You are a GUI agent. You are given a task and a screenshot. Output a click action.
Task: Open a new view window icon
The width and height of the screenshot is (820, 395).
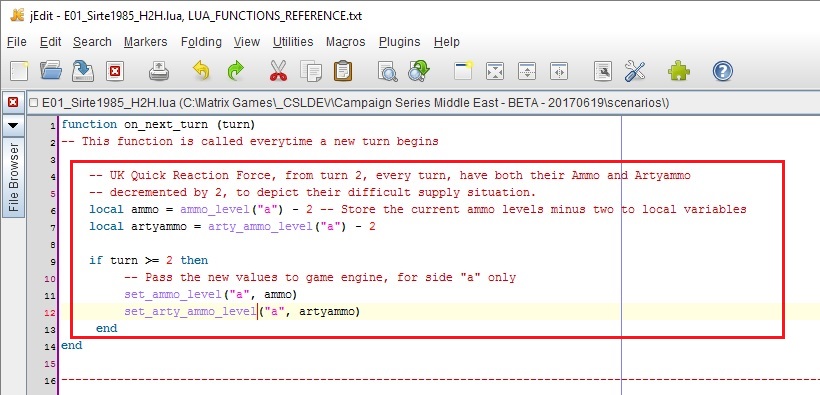463,71
